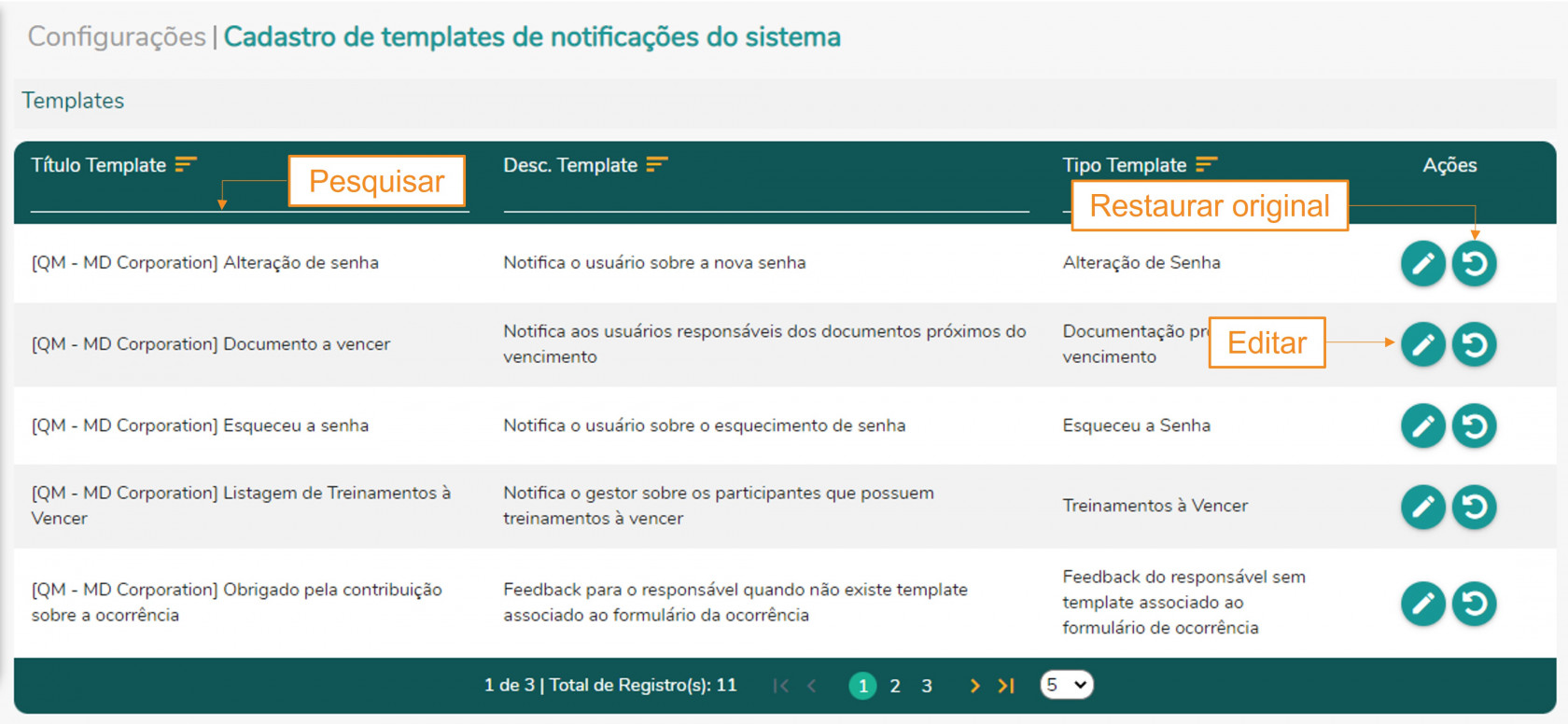Restore original for Obrigado pela contribuição template
The width and height of the screenshot is (1568, 724).
click(1475, 604)
